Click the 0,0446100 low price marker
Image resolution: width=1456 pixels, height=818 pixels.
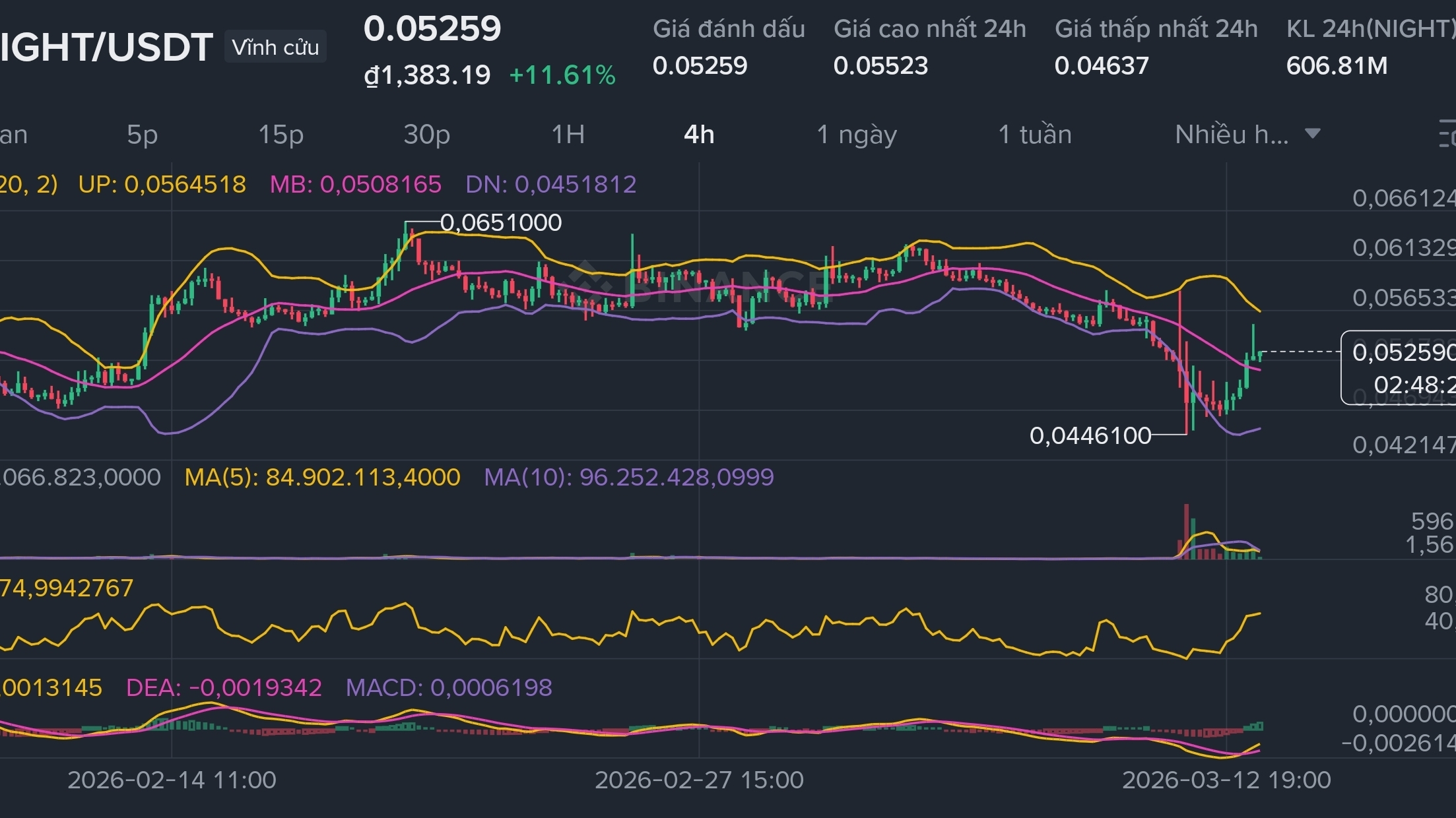click(x=1090, y=435)
